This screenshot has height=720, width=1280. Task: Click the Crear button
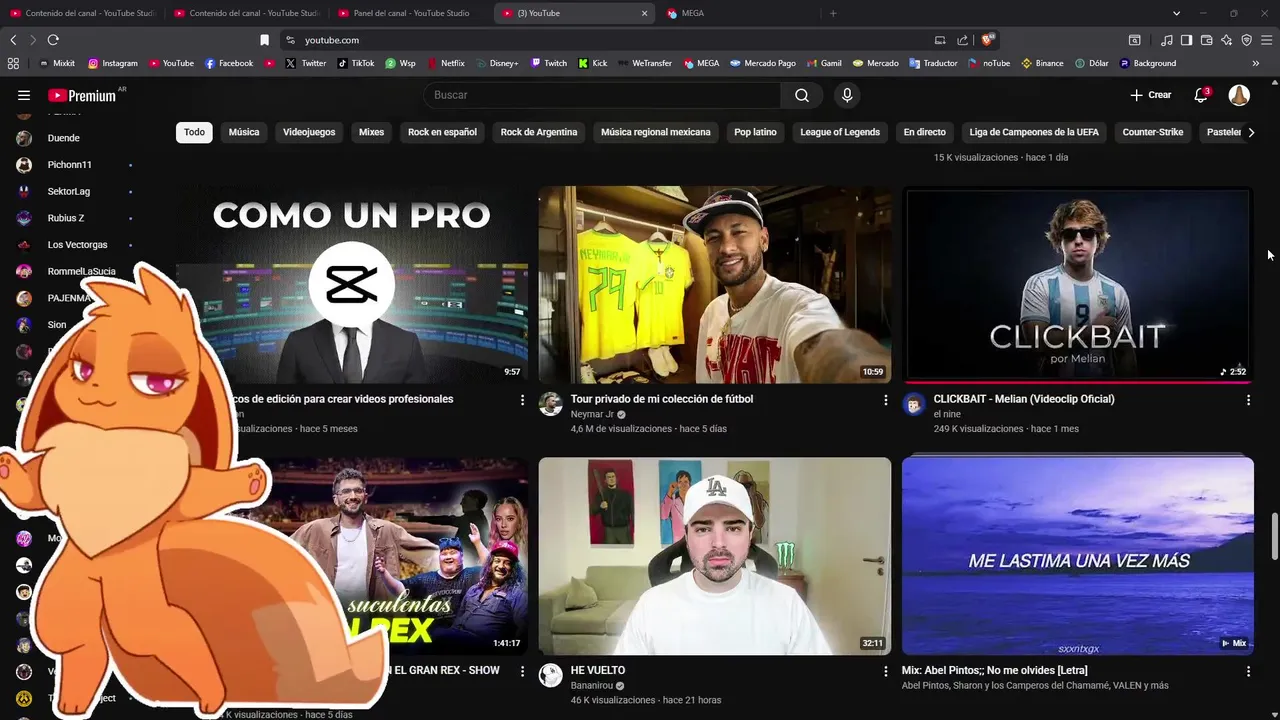pos(1151,95)
